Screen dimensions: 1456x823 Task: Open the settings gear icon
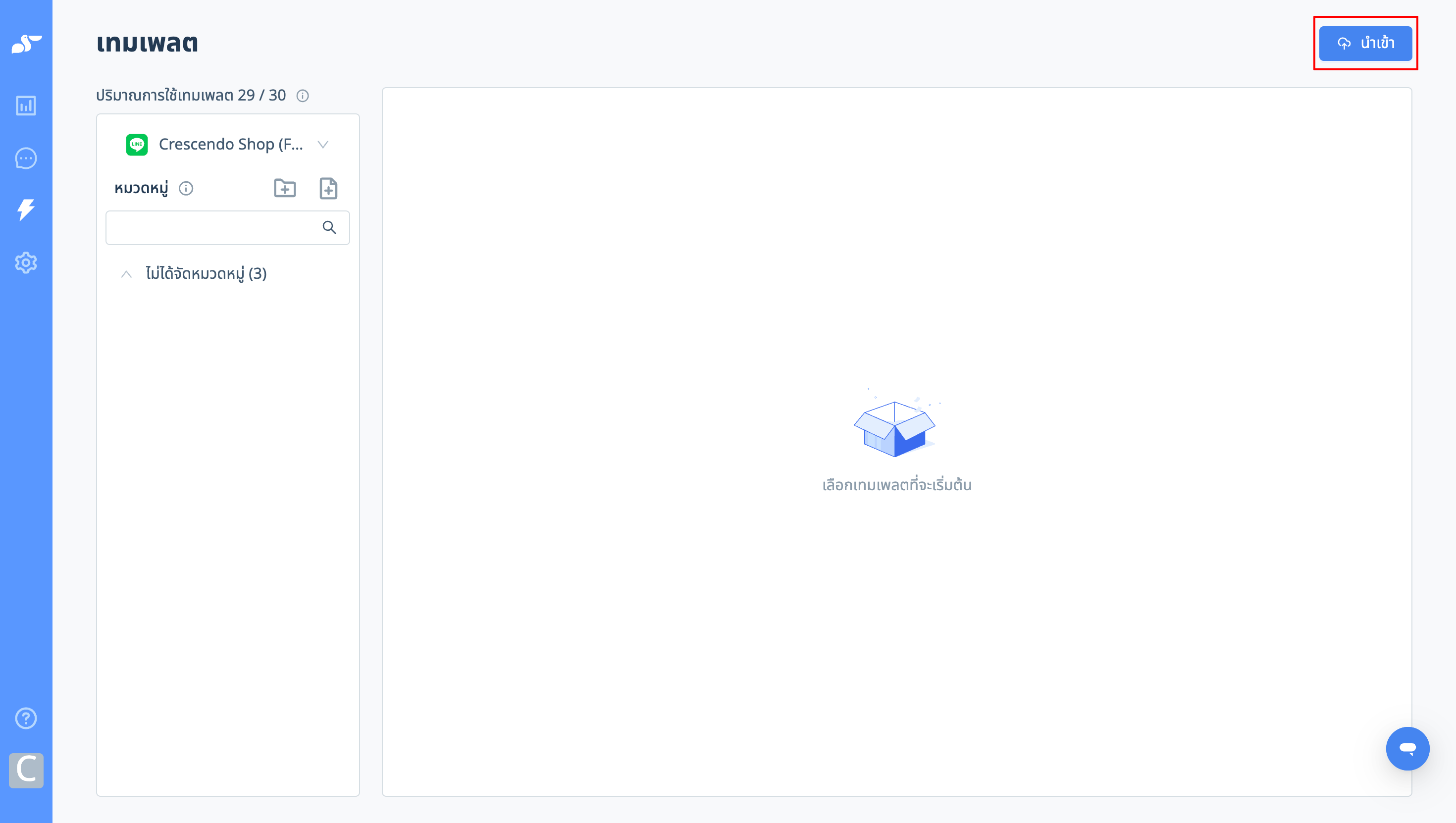(x=26, y=263)
